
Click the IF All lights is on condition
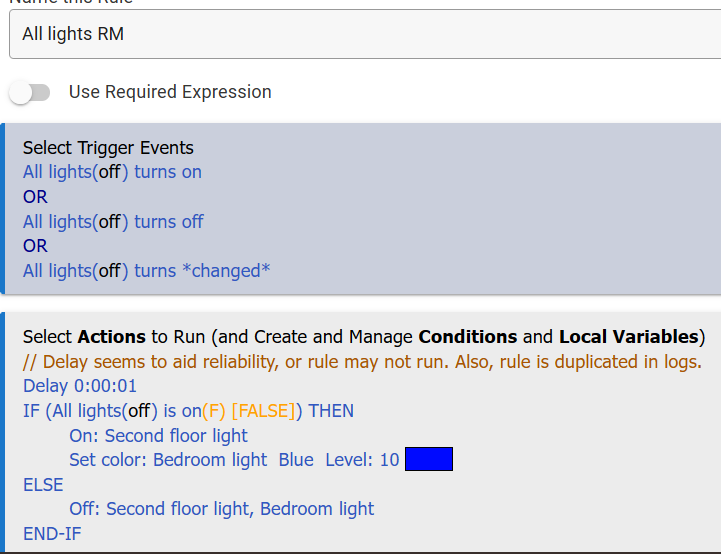click(x=189, y=411)
